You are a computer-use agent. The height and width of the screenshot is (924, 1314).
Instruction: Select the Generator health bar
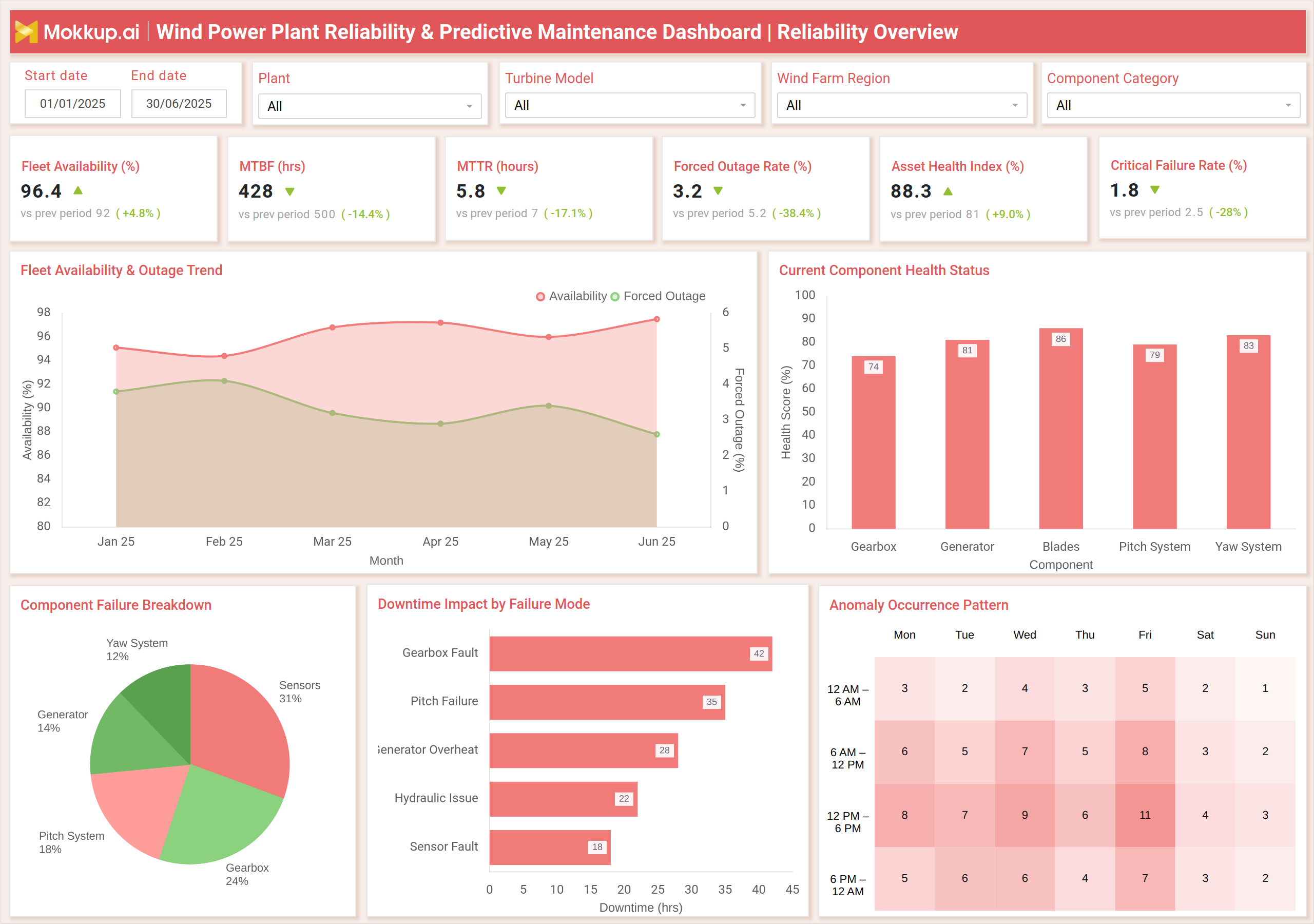tap(967, 434)
